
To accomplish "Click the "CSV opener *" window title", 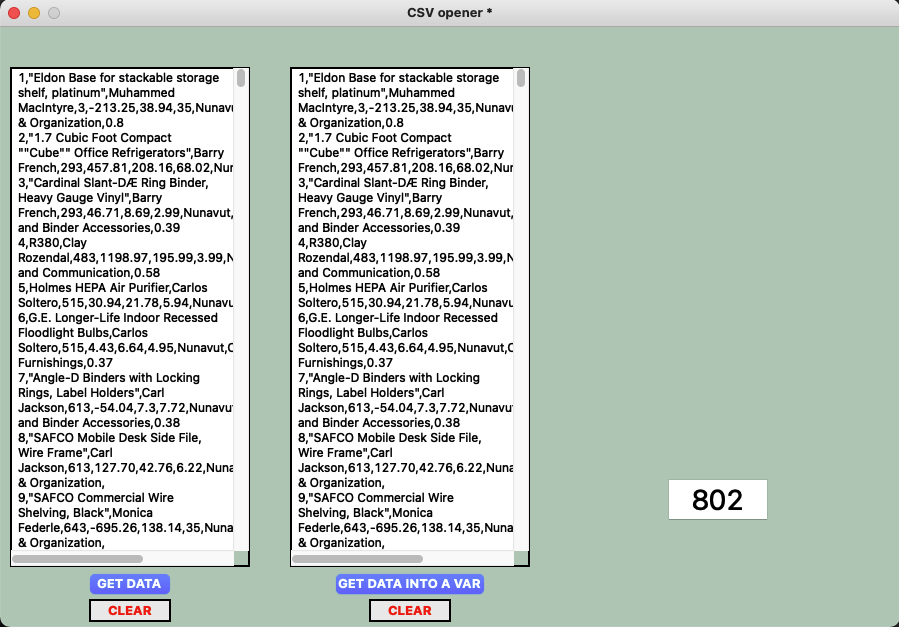I will point(449,13).
